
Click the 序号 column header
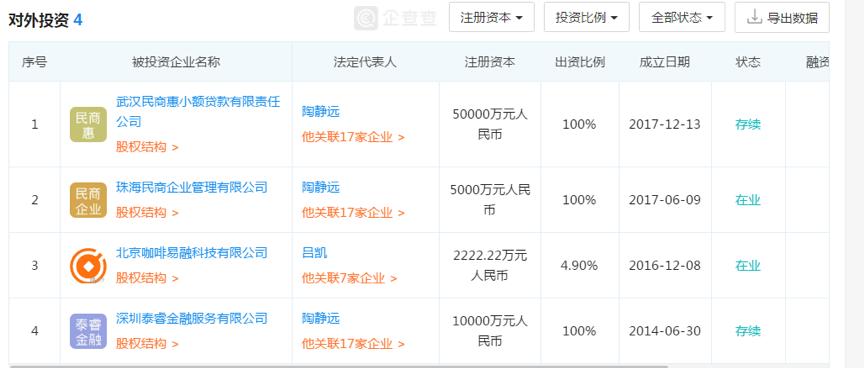[x=34, y=62]
